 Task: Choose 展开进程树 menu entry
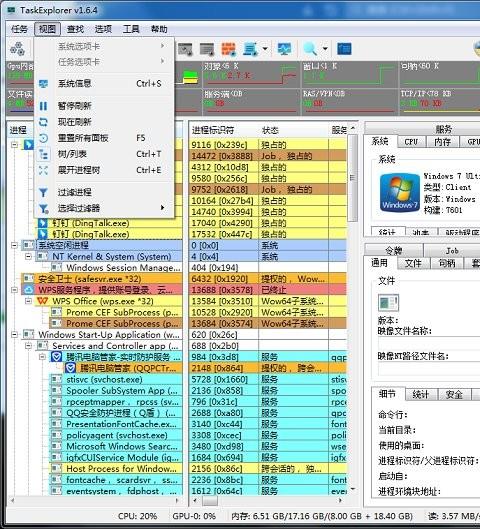(104, 170)
